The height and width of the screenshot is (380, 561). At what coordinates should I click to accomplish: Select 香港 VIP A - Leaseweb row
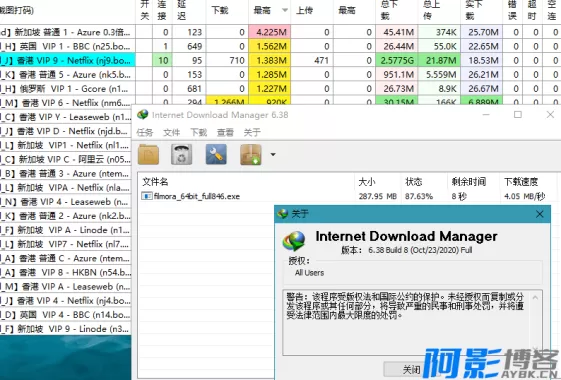pos(66,287)
